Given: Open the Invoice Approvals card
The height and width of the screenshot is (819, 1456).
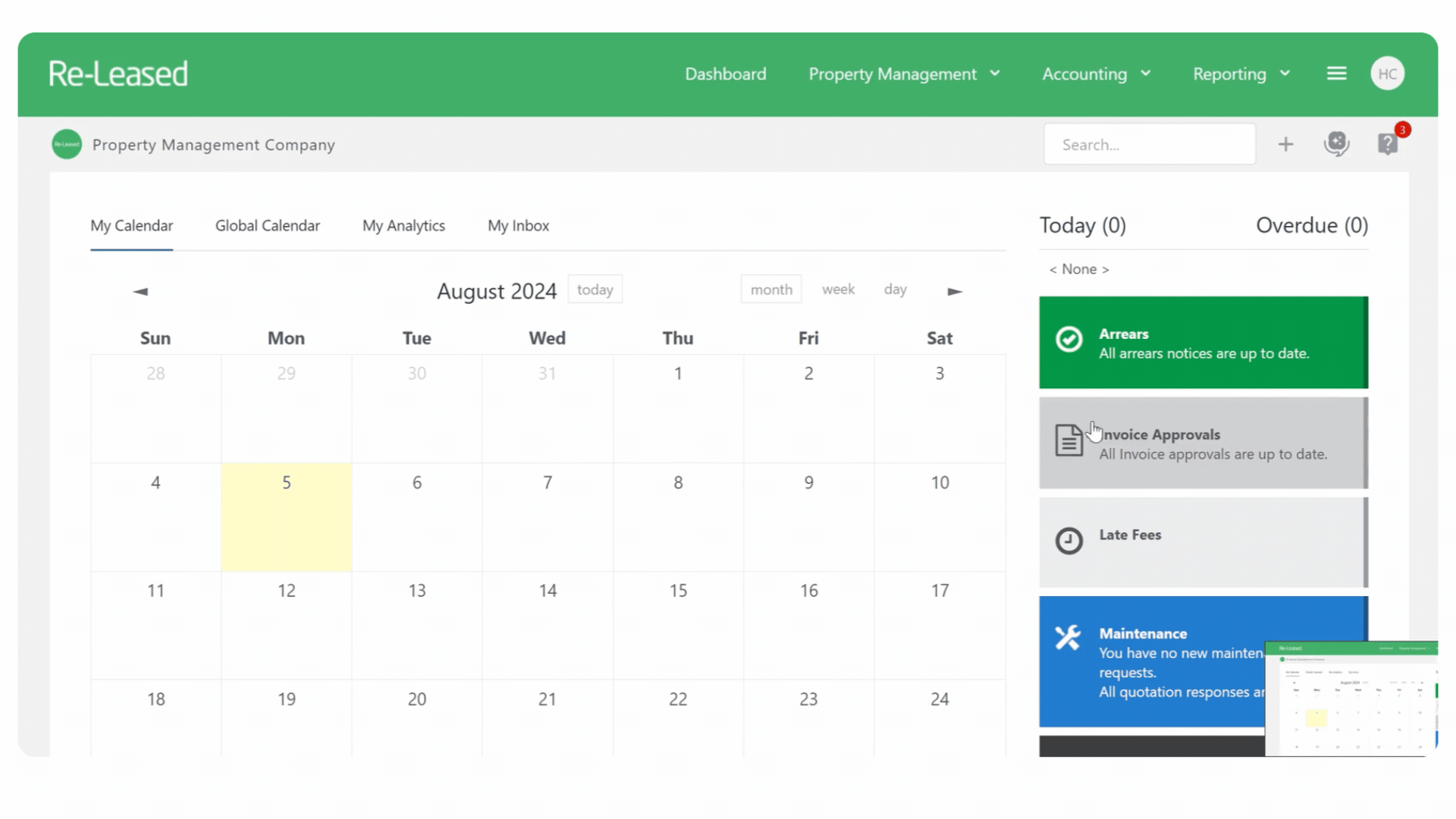Looking at the screenshot, I should pos(1203,443).
